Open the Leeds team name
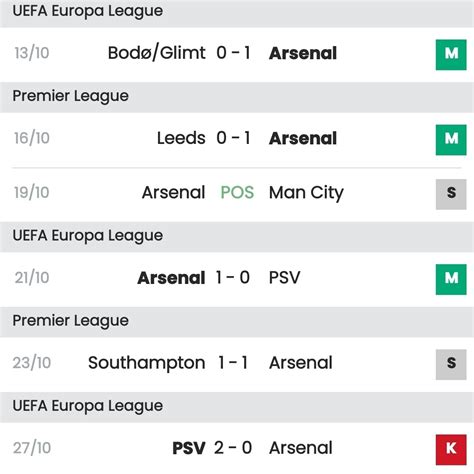The height and width of the screenshot is (474, 474). [x=181, y=138]
